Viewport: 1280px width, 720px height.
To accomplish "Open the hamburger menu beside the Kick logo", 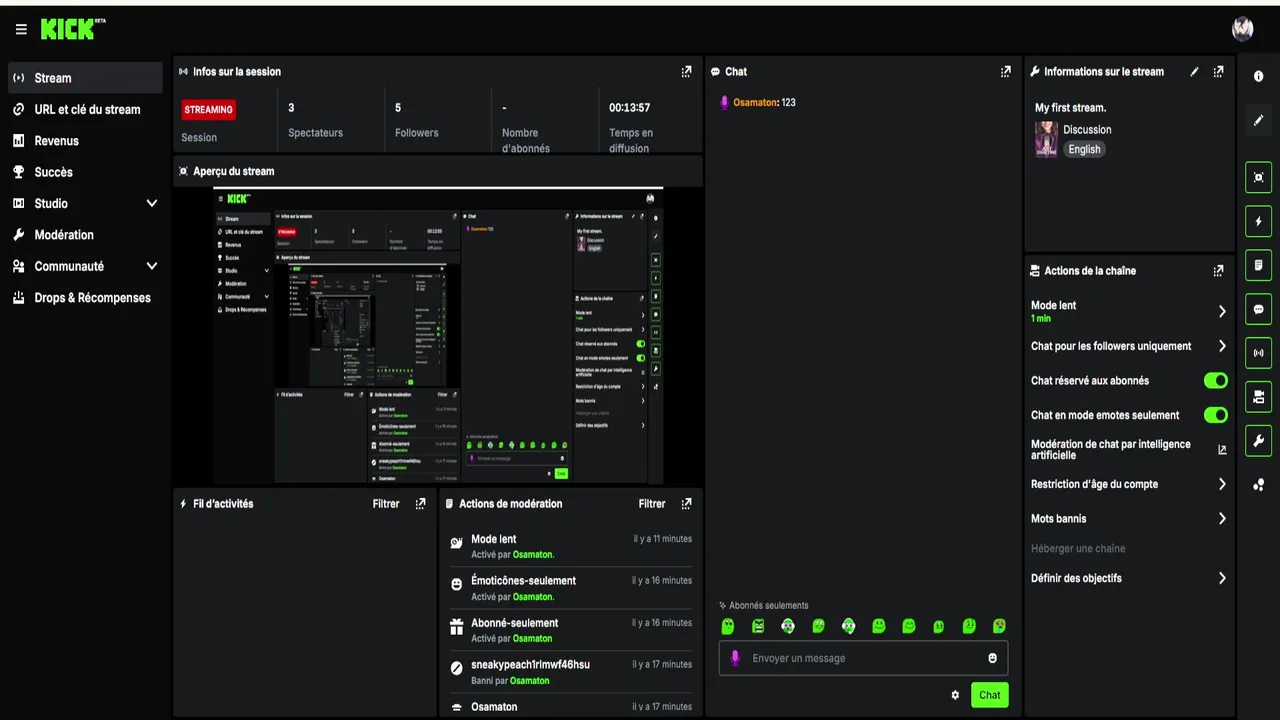I will tap(21, 30).
